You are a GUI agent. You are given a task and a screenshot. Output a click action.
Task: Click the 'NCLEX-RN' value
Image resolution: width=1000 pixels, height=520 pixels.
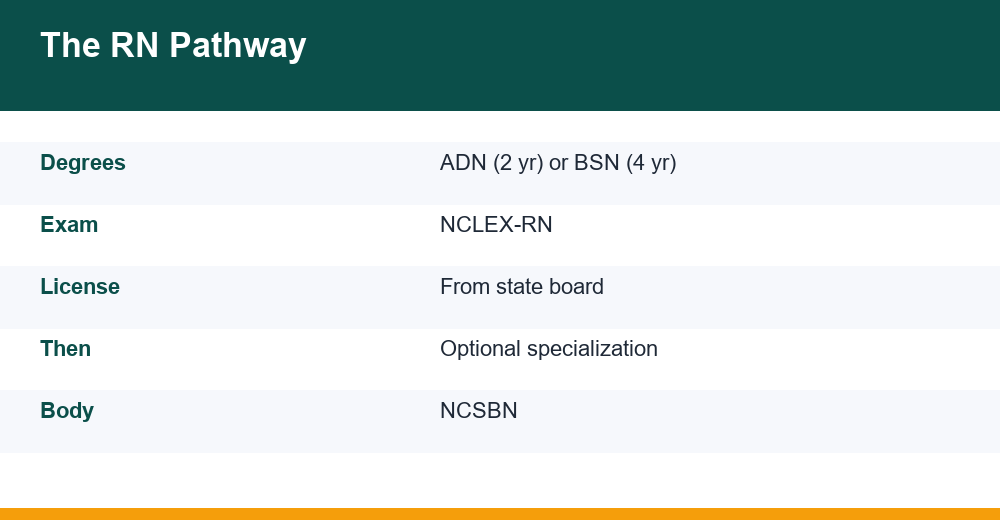coord(496,225)
